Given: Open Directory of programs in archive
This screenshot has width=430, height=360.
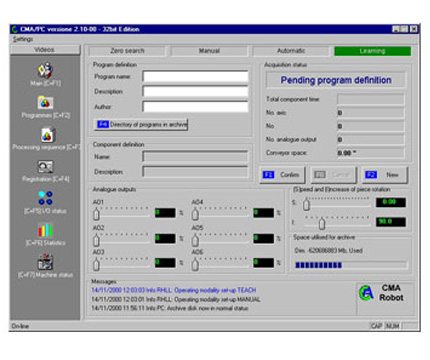Looking at the screenshot, I should (141, 124).
